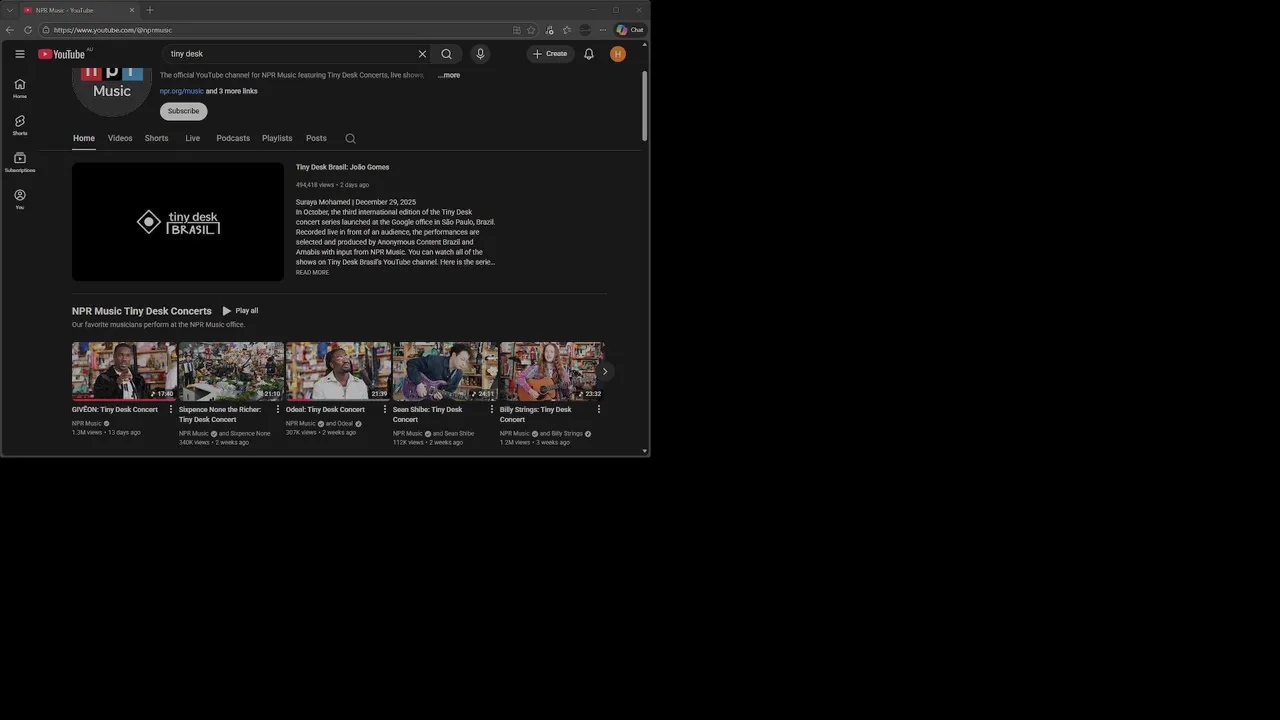This screenshot has height=720, width=1280.
Task: Open the browser tab list dropdown
Action: coord(9,10)
